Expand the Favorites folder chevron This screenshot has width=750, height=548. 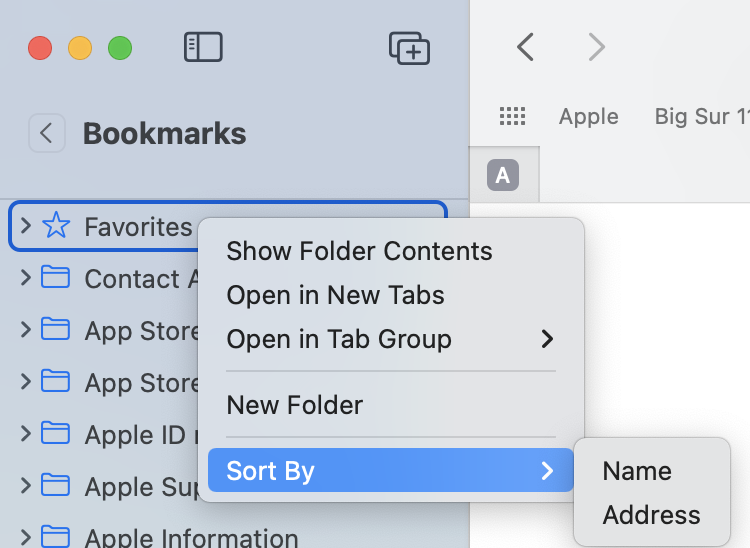point(26,227)
